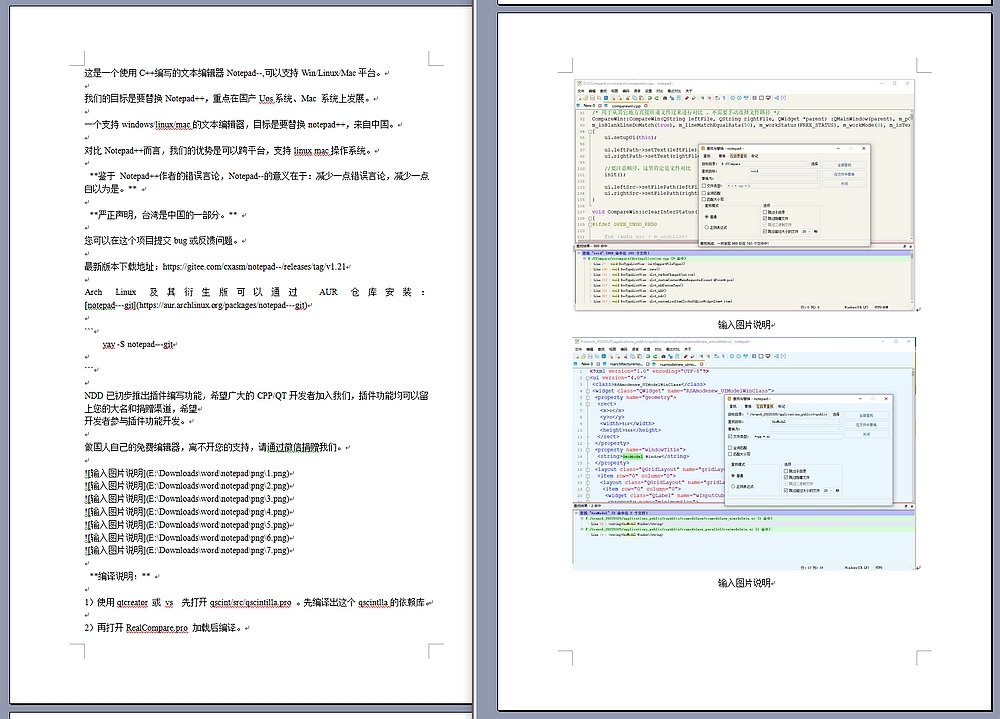Click the image path line ending "1.png)"
Viewport: 1000px width, 719px height.
tap(188, 473)
